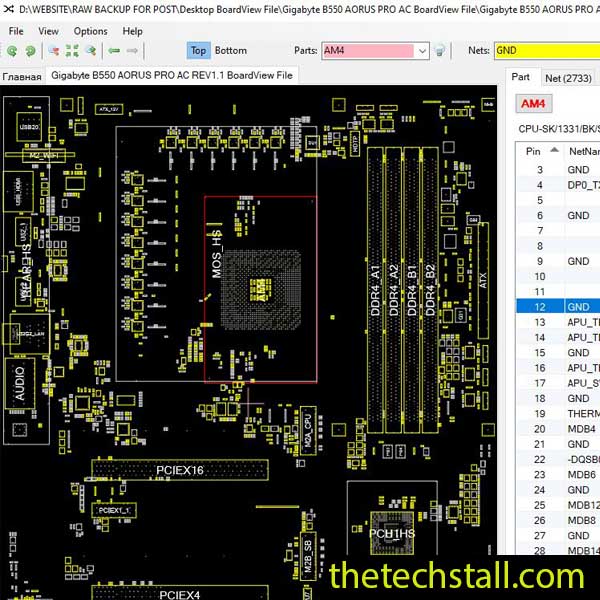600x600 pixels.
Task: Click the ATX_12V connector at top
Action: click(109, 109)
